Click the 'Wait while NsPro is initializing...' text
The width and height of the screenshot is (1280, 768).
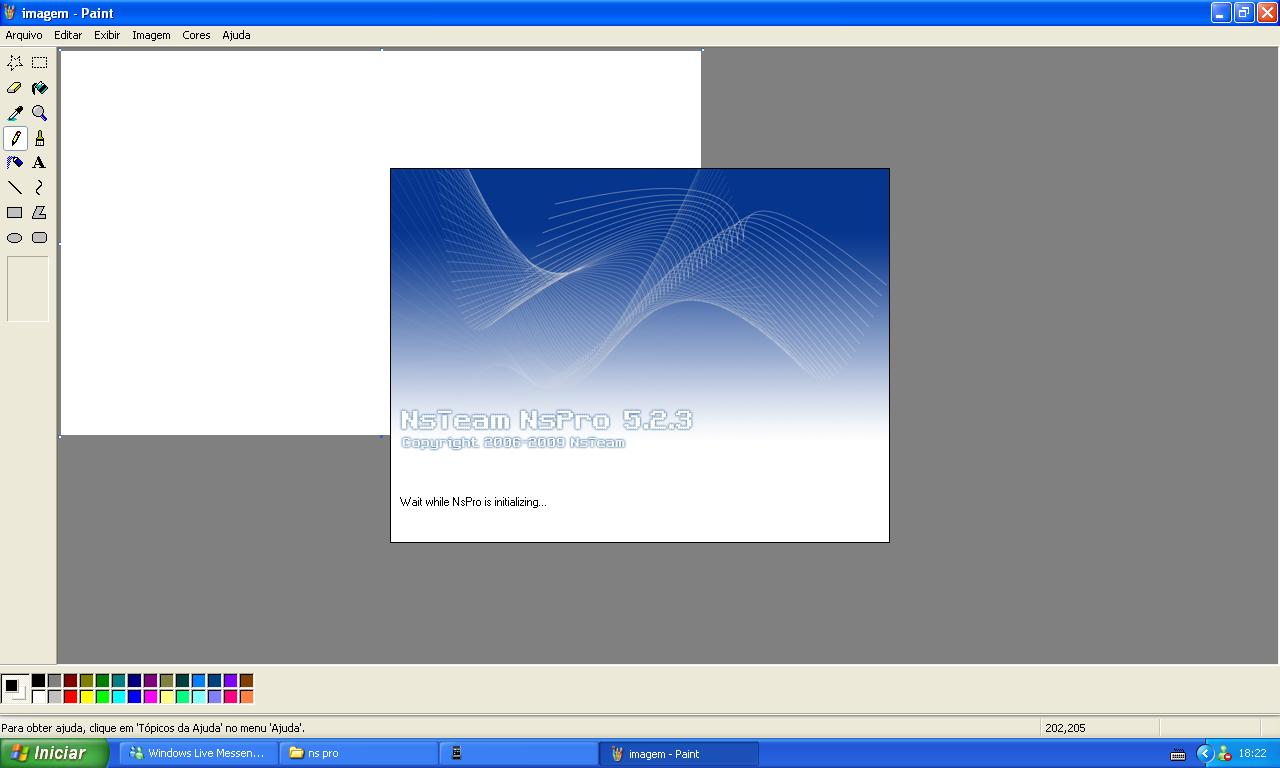tap(473, 502)
